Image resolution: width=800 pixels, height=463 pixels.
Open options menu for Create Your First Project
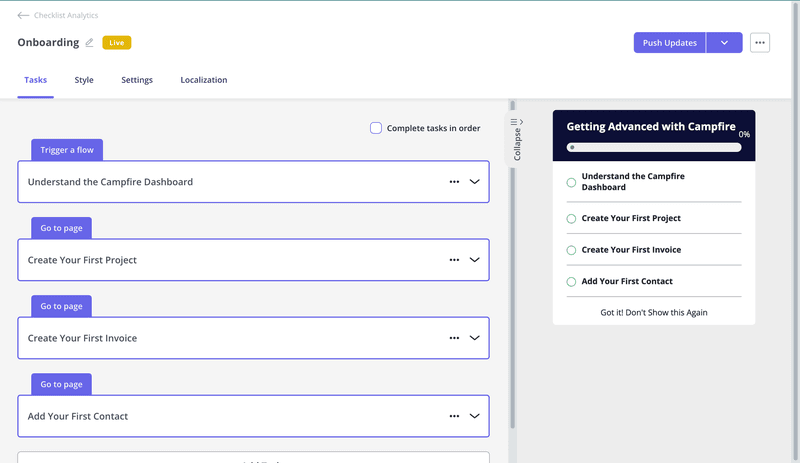coord(454,260)
